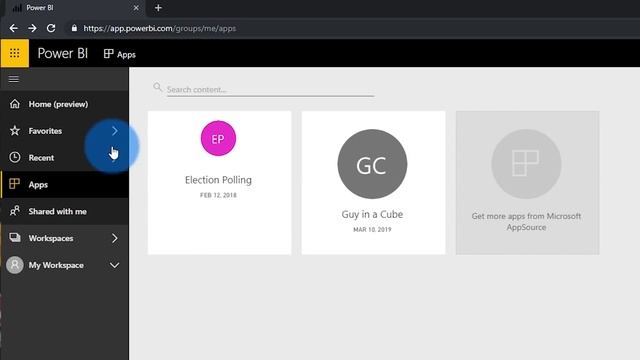Select Apps in navigation pane

(64, 184)
